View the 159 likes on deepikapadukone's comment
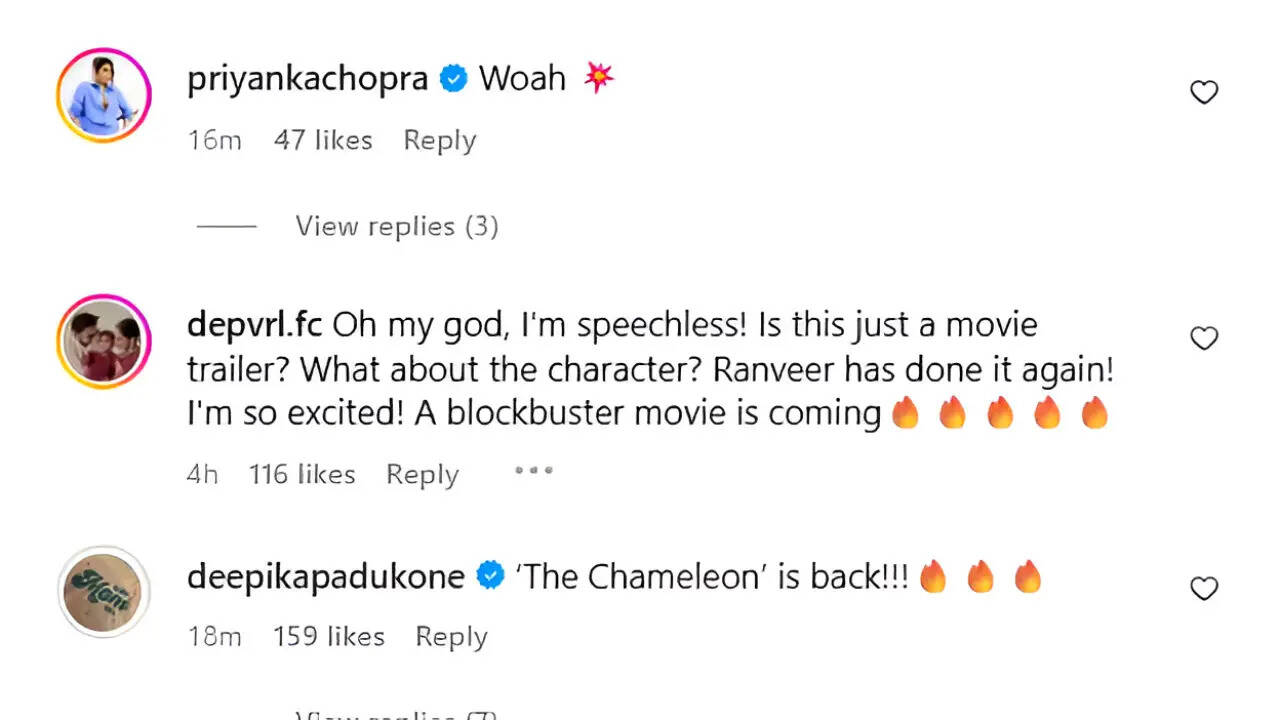This screenshot has width=1280, height=720. [328, 637]
